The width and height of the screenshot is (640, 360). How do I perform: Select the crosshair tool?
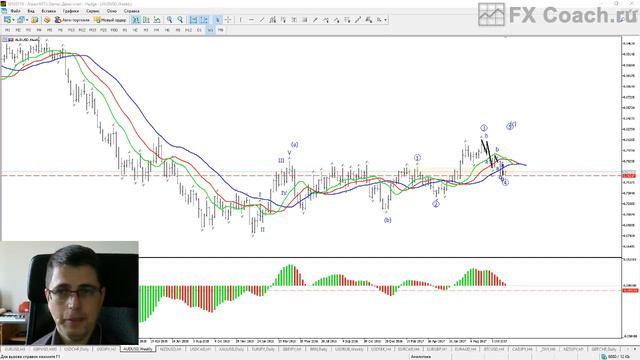(228, 20)
